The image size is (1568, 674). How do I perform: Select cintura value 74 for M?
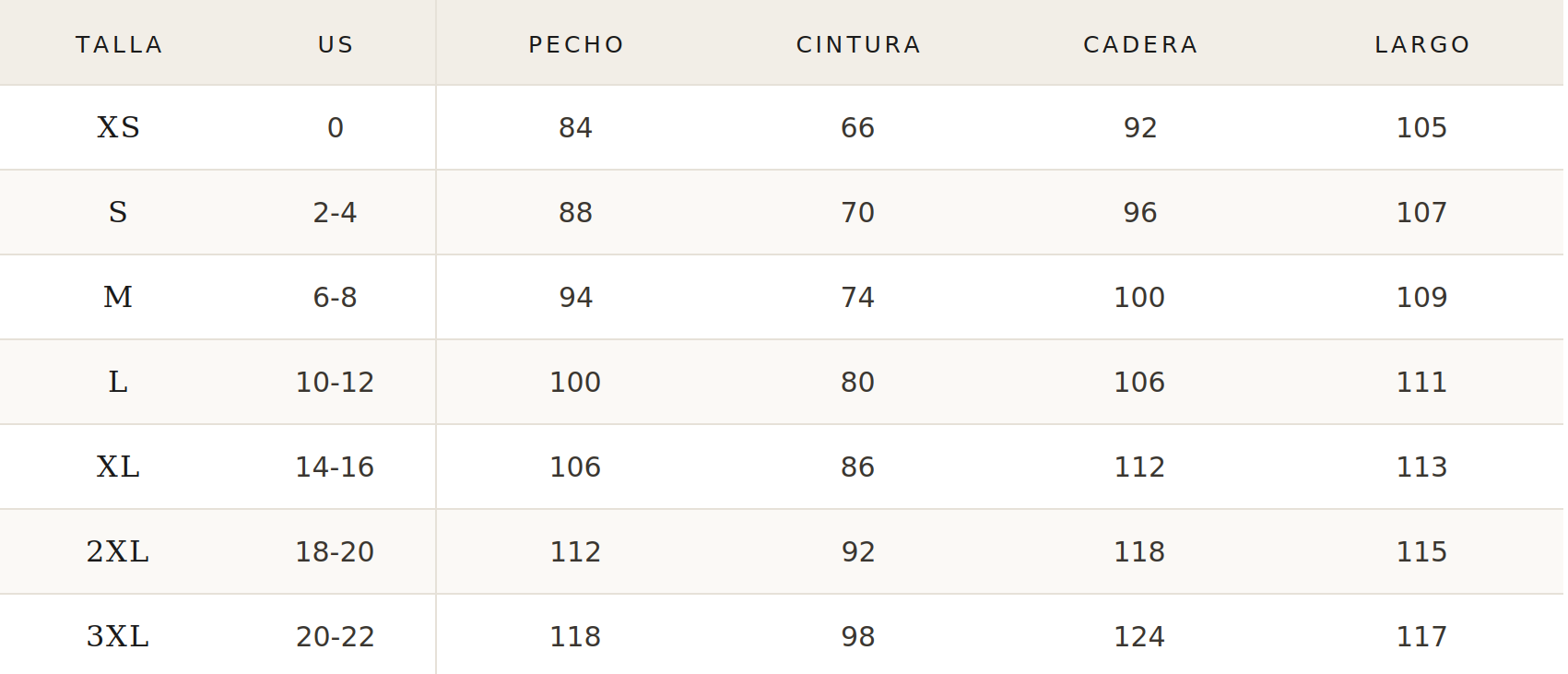(857, 297)
